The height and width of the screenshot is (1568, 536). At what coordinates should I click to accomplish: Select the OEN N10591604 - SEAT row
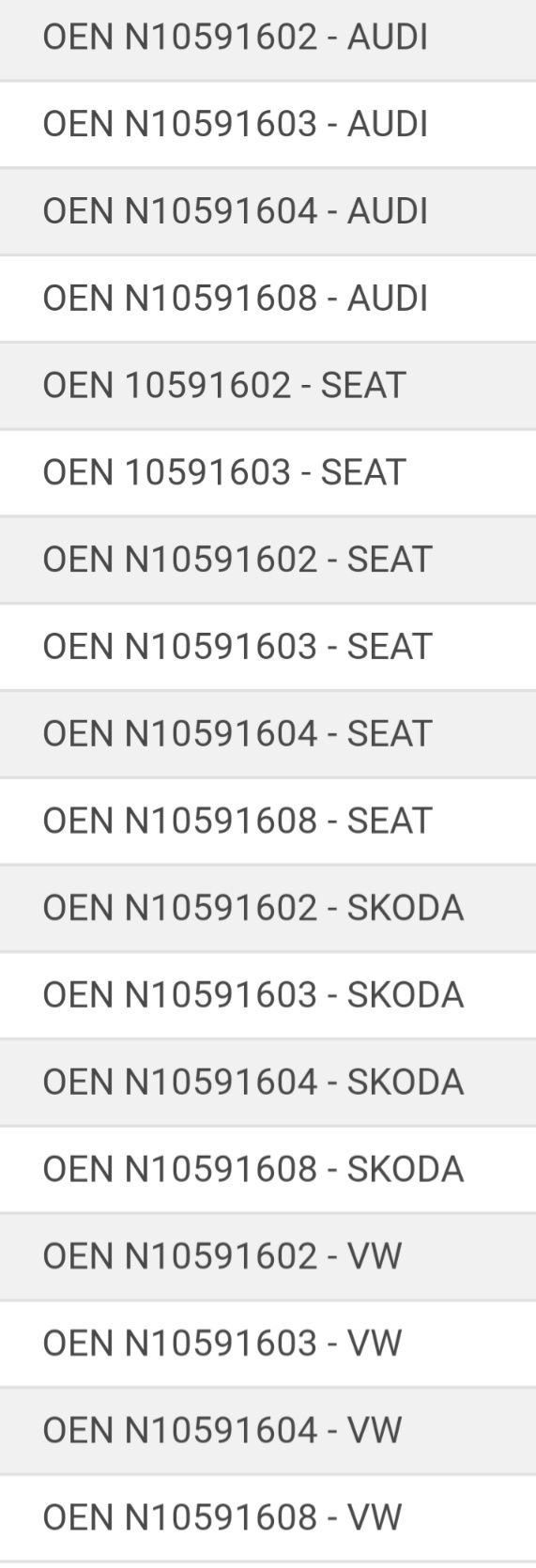point(268,734)
